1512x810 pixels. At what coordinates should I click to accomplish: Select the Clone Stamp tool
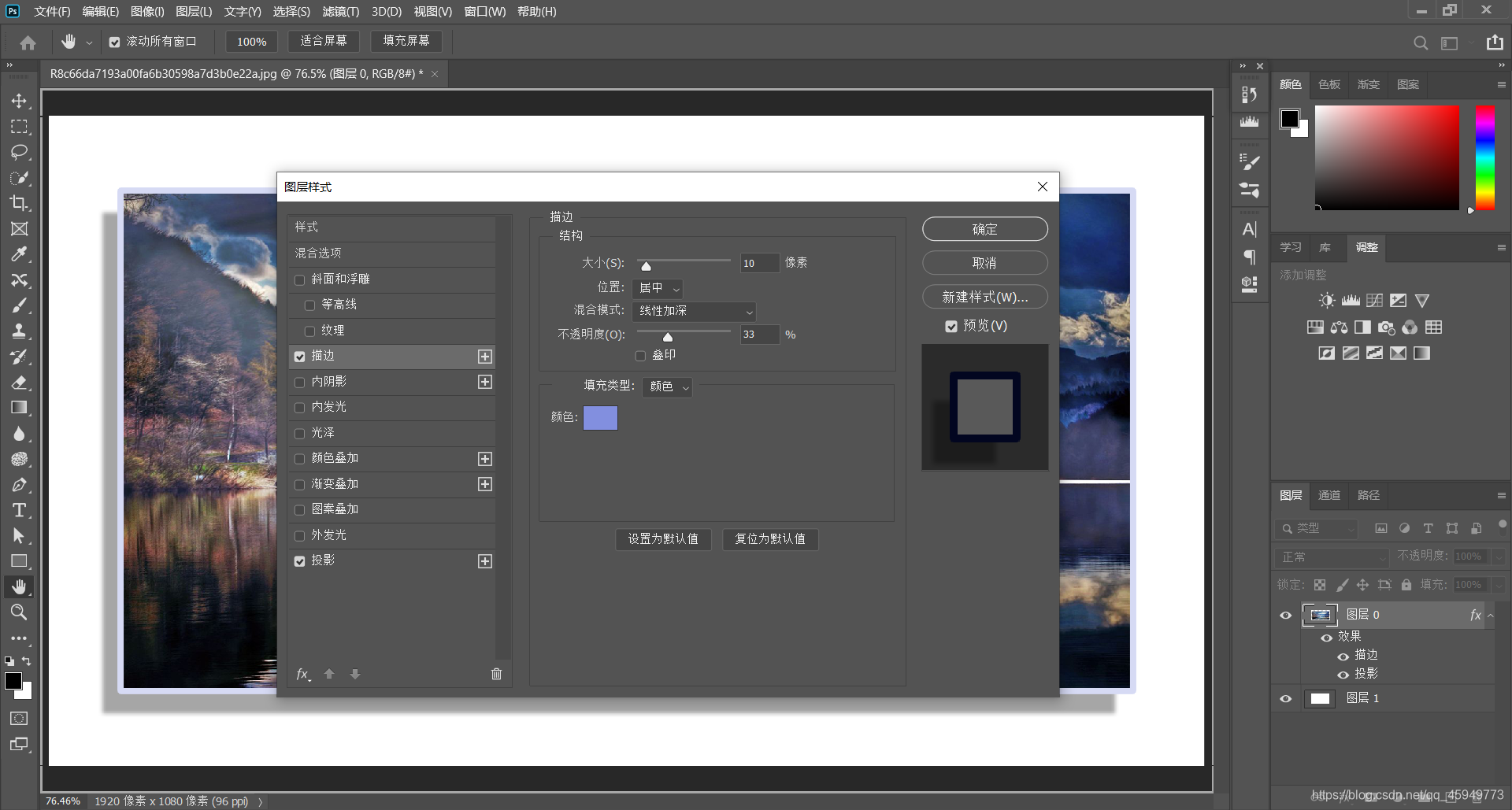[x=19, y=331]
